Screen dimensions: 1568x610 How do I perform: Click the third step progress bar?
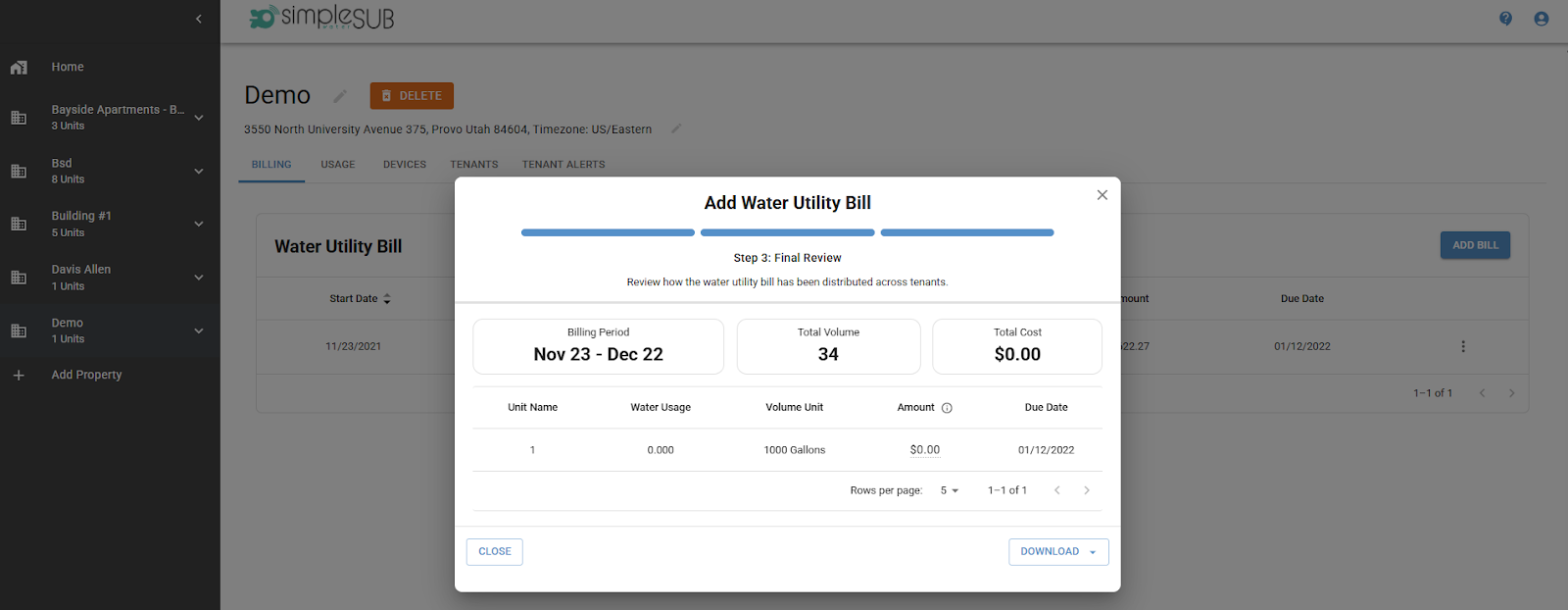[966, 233]
